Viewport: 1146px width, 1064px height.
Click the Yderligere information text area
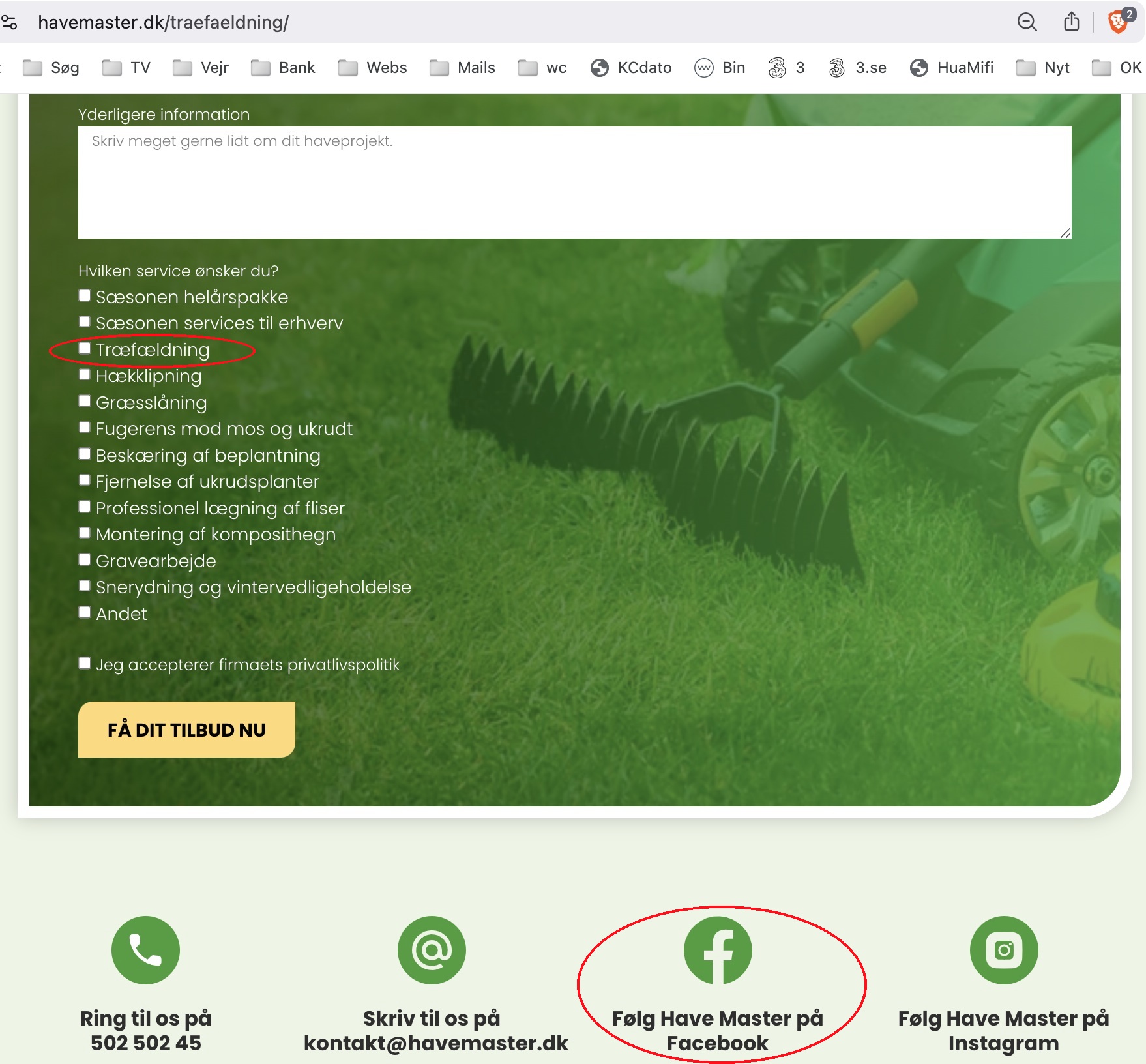(574, 183)
